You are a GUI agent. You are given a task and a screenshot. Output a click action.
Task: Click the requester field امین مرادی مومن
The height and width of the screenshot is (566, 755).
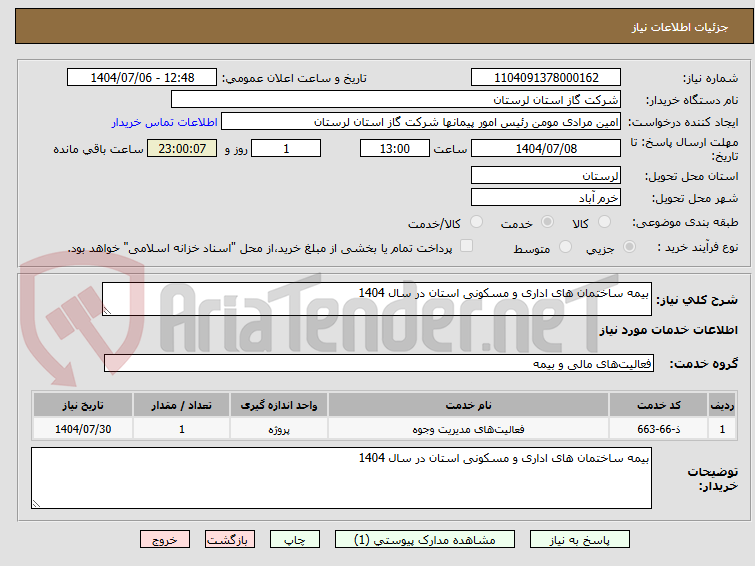(421, 121)
